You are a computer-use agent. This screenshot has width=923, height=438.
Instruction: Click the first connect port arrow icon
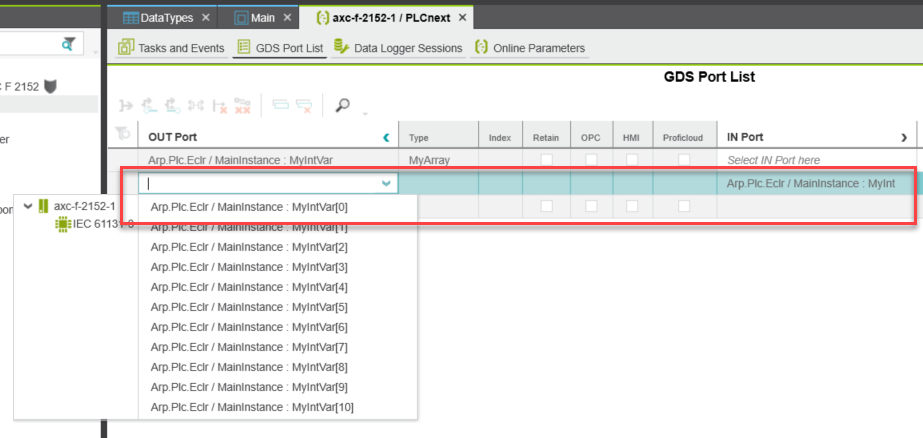[125, 104]
